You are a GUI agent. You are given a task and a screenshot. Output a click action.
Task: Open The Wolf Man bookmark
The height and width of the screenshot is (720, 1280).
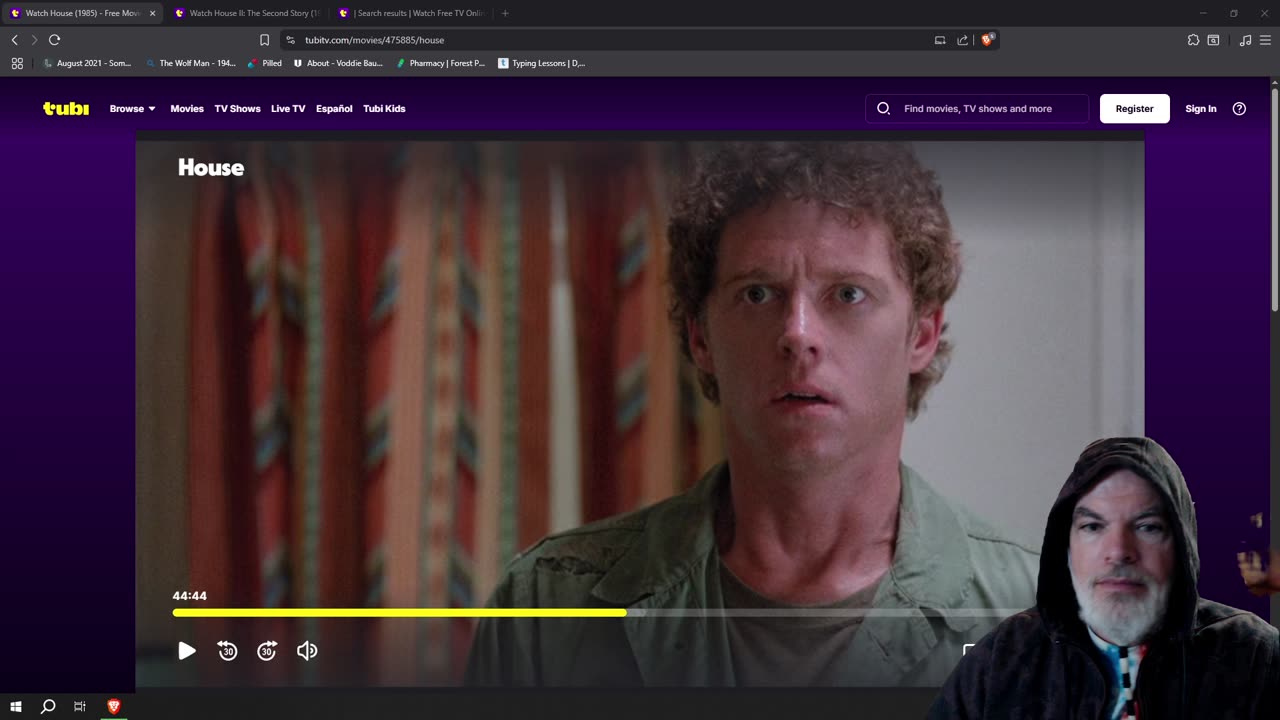point(190,63)
